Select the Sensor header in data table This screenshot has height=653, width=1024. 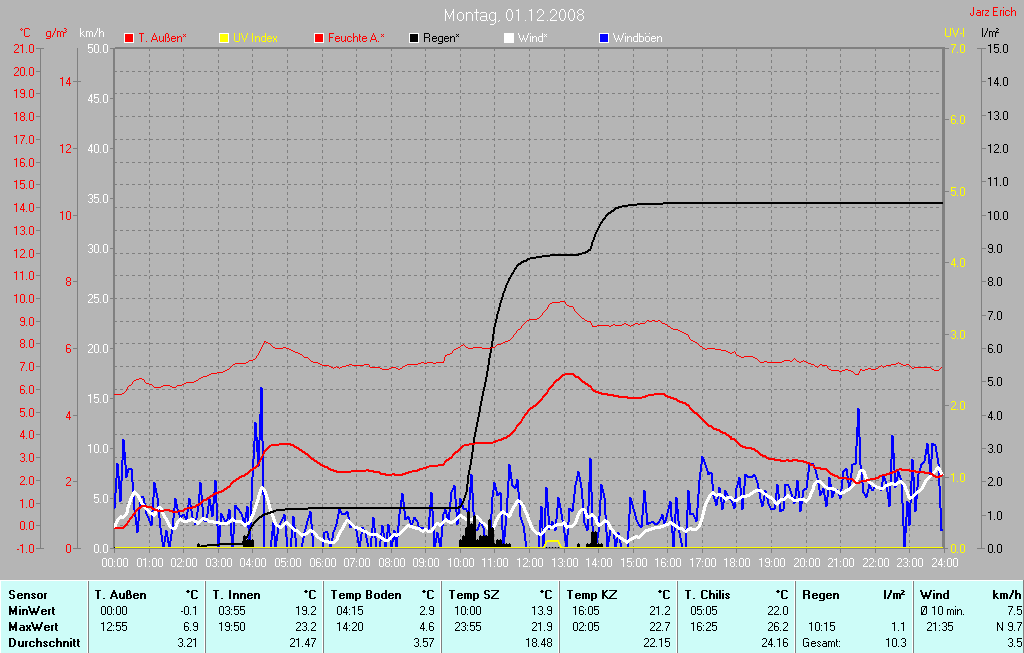[x=27, y=595]
